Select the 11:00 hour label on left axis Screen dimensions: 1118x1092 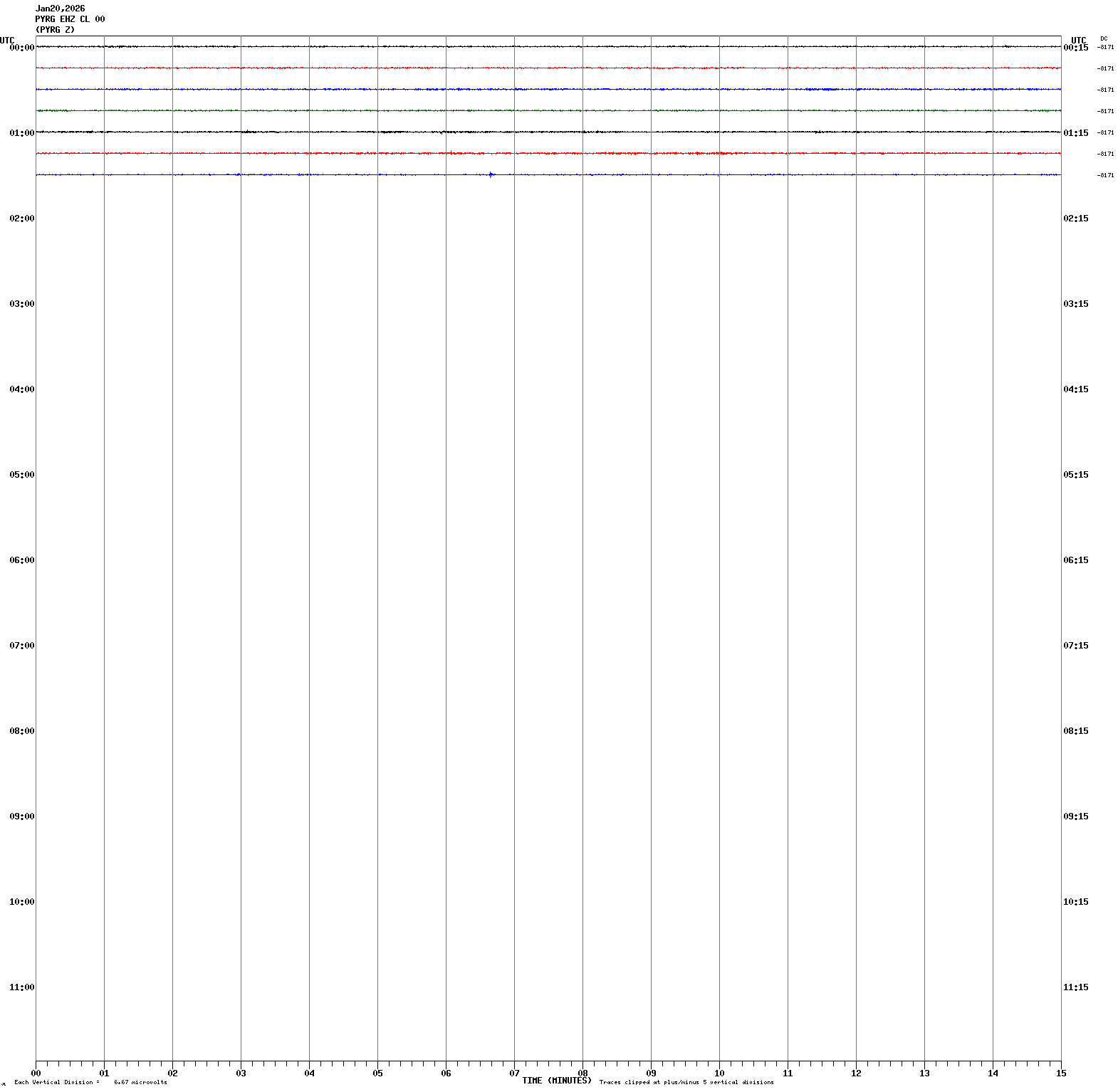(21, 987)
